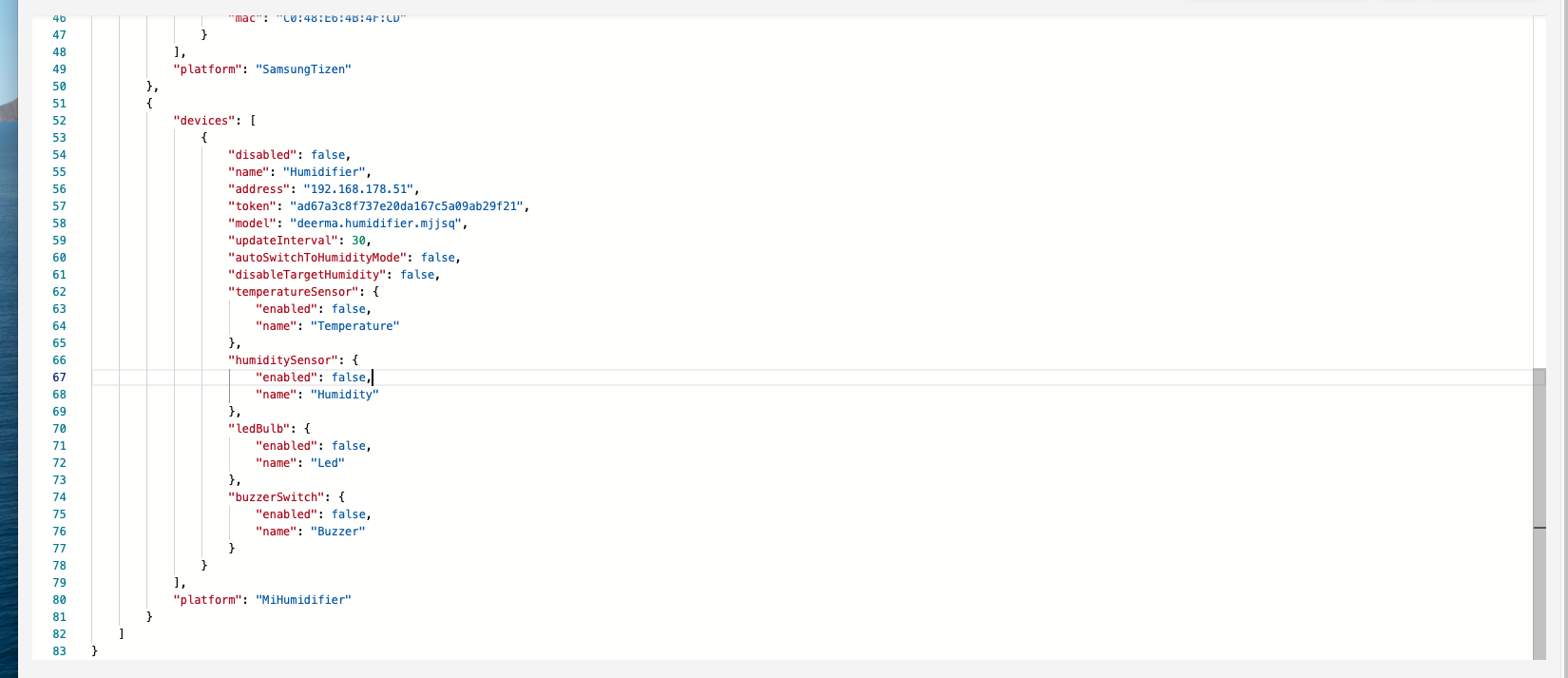Click the IP address "192.168.178.51"
Image resolution: width=1568 pixels, height=678 pixels.
[x=358, y=189]
